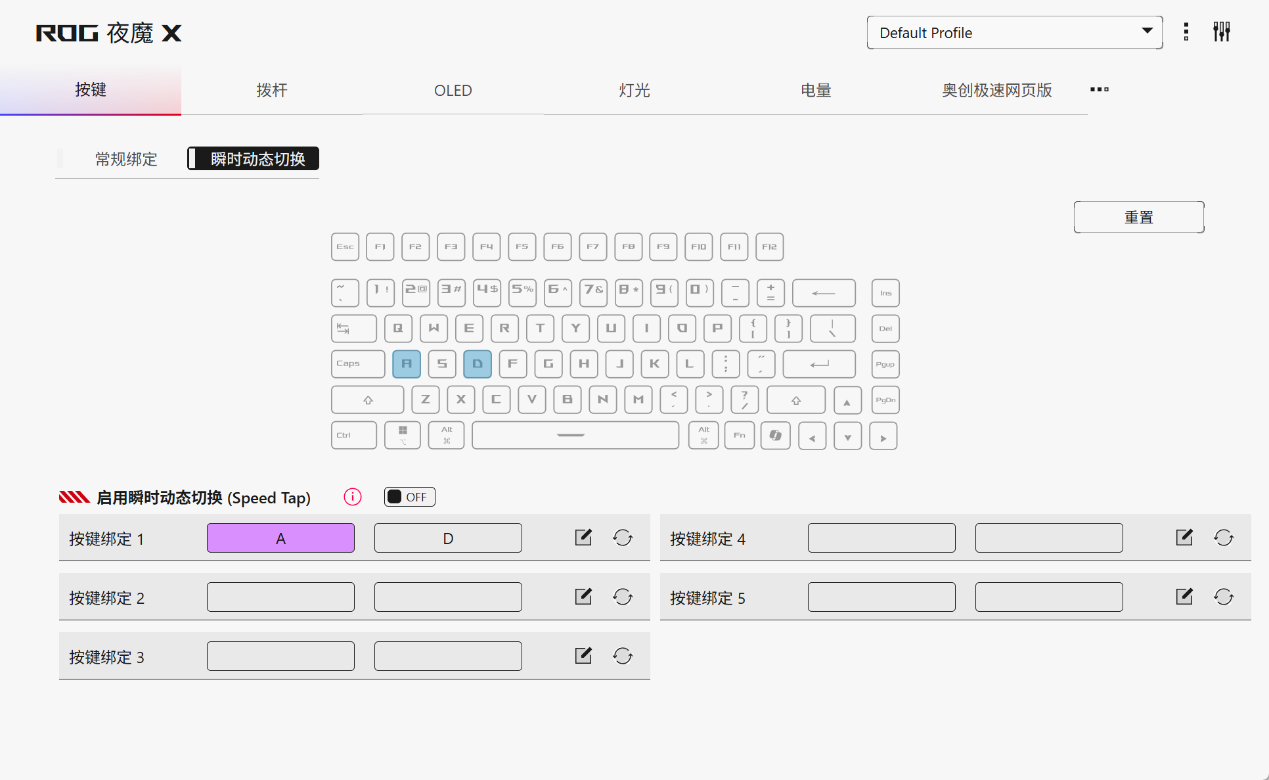Select the 瞬时动态切换 mode option
Image resolution: width=1269 pixels, height=780 pixels.
257,159
